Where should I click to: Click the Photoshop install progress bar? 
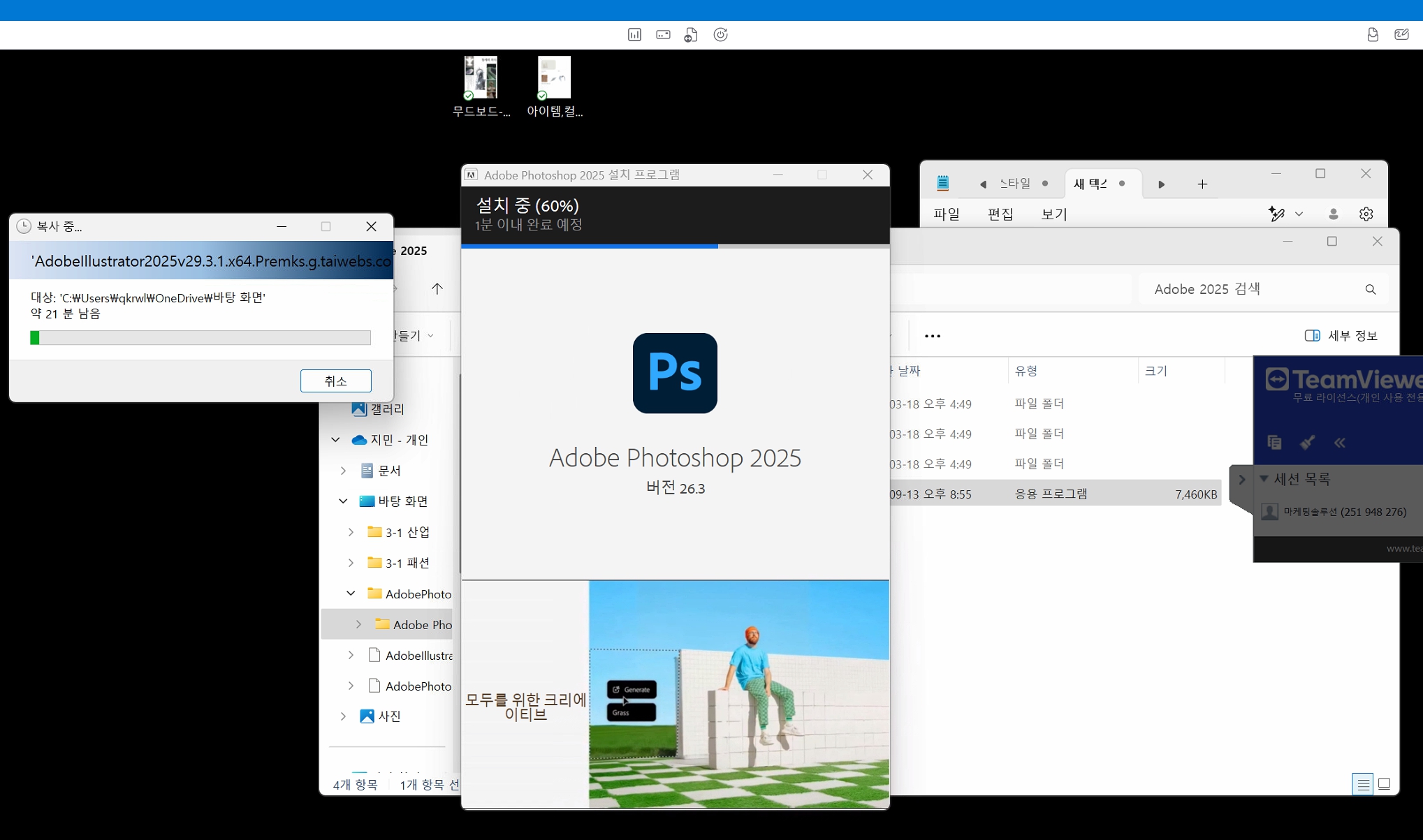(676, 246)
